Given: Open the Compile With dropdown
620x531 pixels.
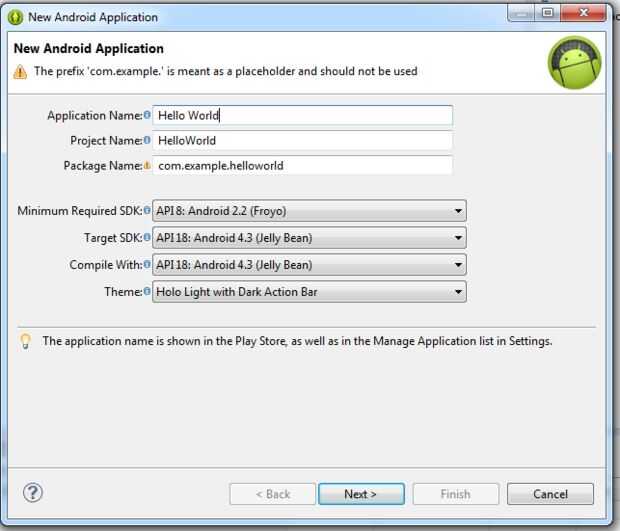Looking at the screenshot, I should coord(309,265).
